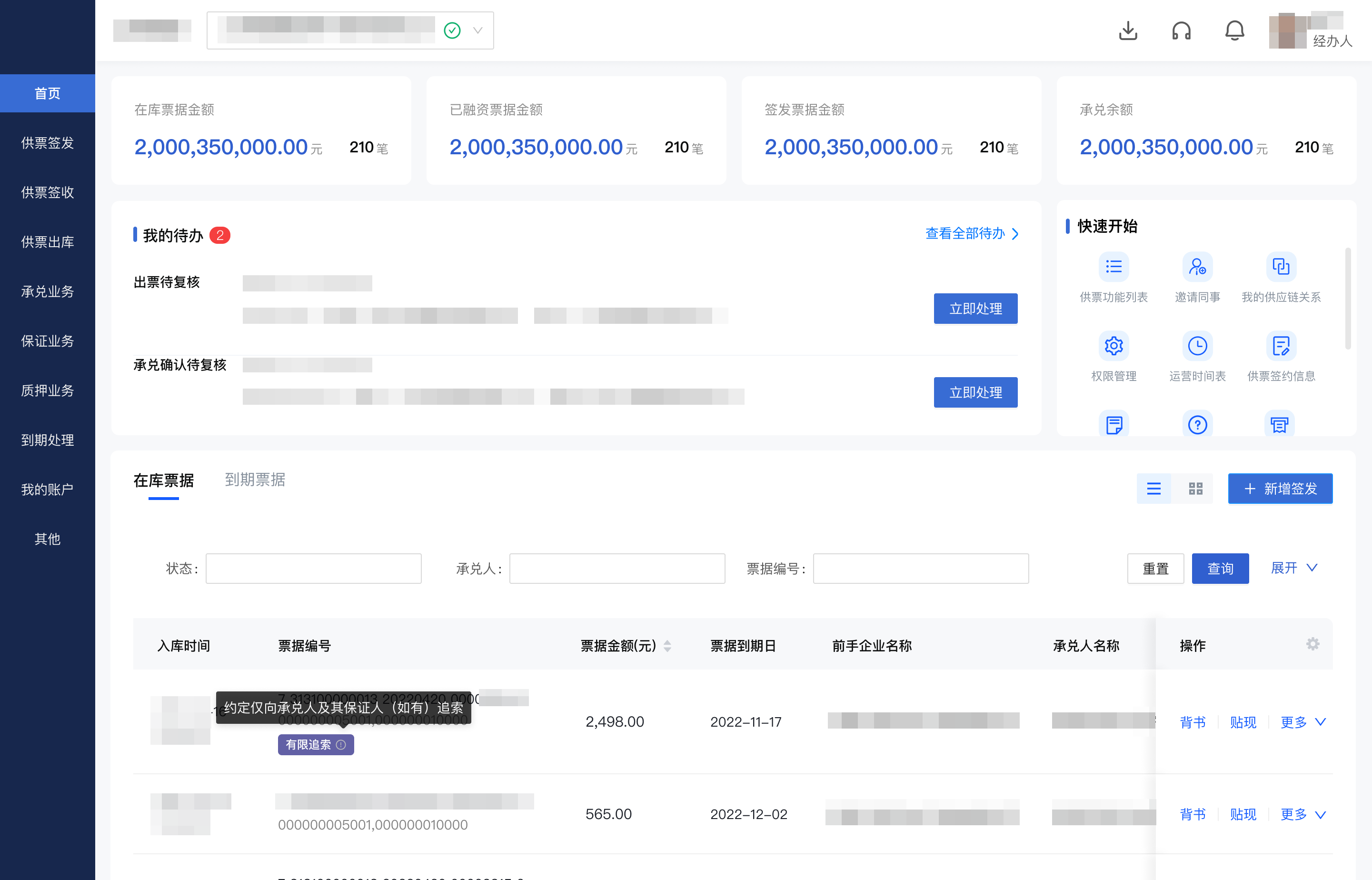Click the 票据到期日 column header

(x=743, y=646)
